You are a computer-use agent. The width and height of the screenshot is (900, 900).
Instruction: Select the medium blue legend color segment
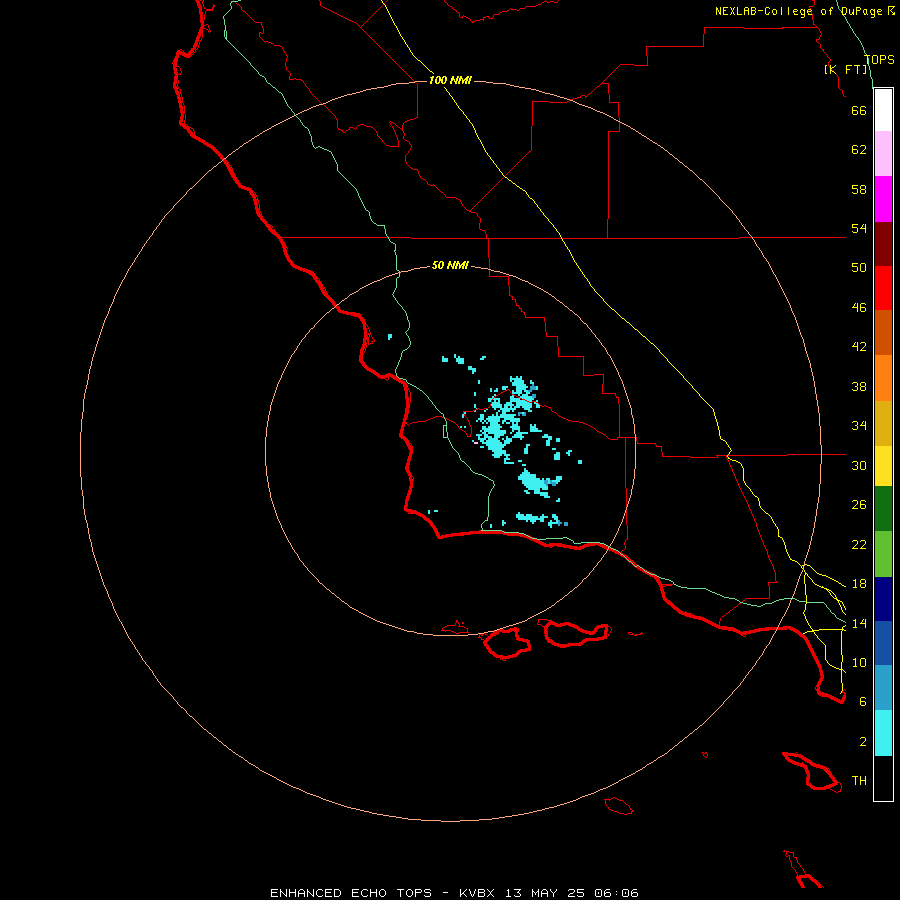[x=883, y=643]
